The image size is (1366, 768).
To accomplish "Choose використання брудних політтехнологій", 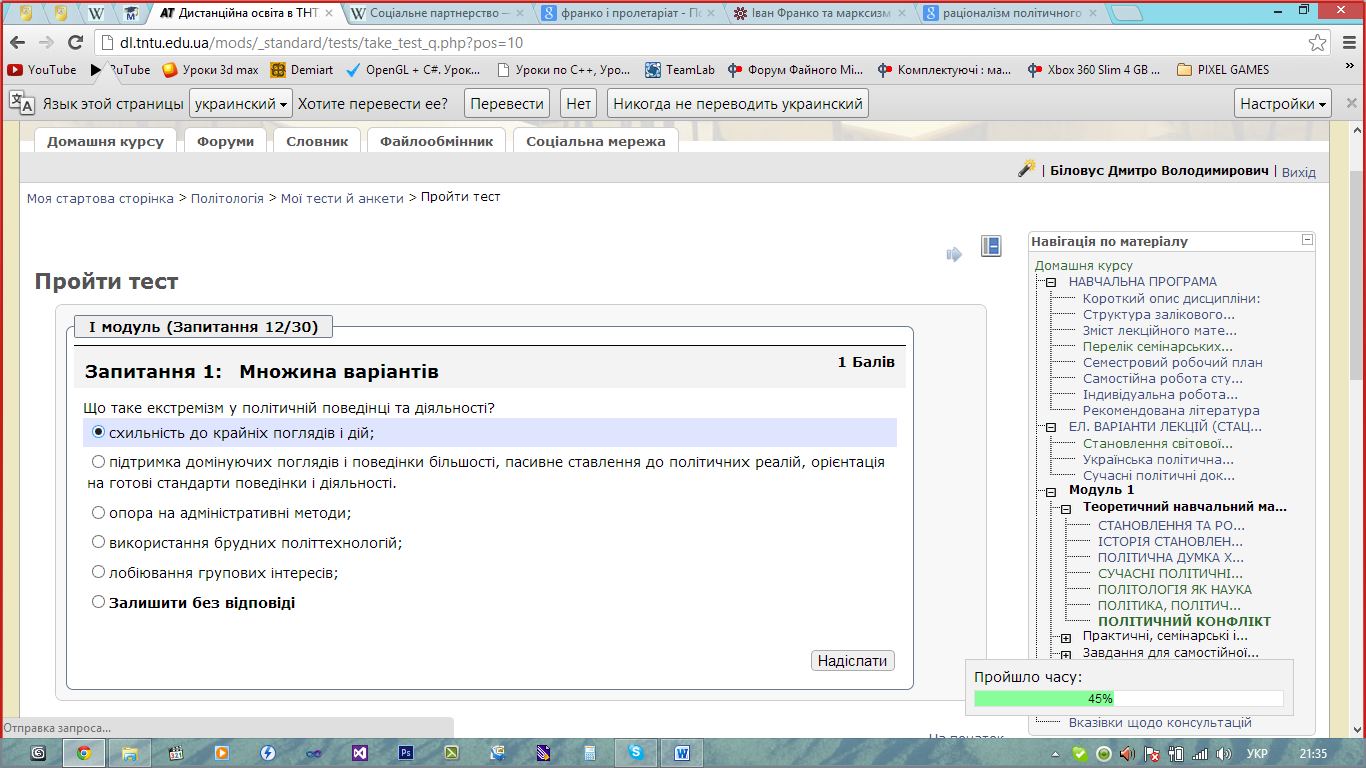I will [98, 542].
